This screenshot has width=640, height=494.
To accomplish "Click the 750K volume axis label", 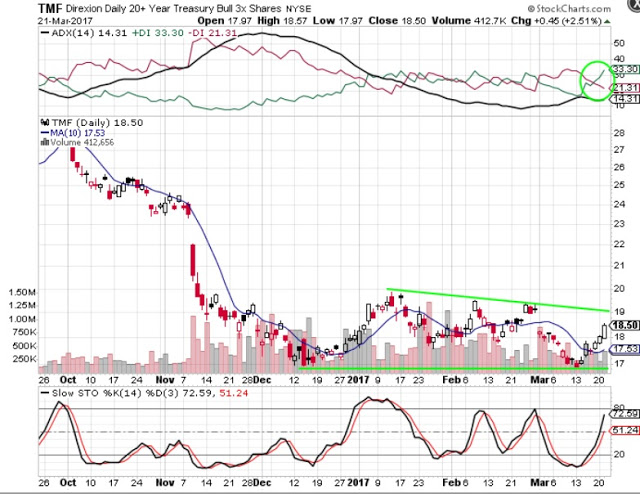I will 24,332.
